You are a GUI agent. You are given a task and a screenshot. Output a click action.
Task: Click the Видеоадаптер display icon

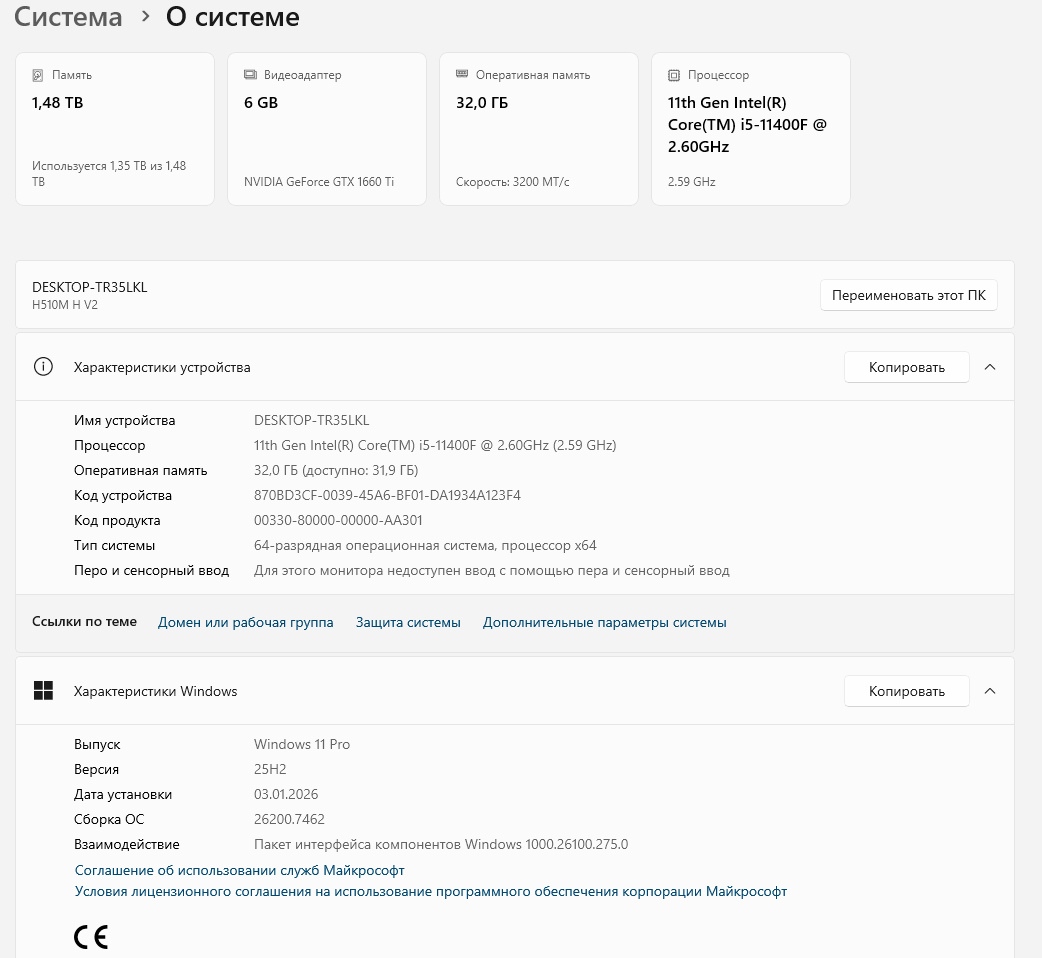point(250,75)
